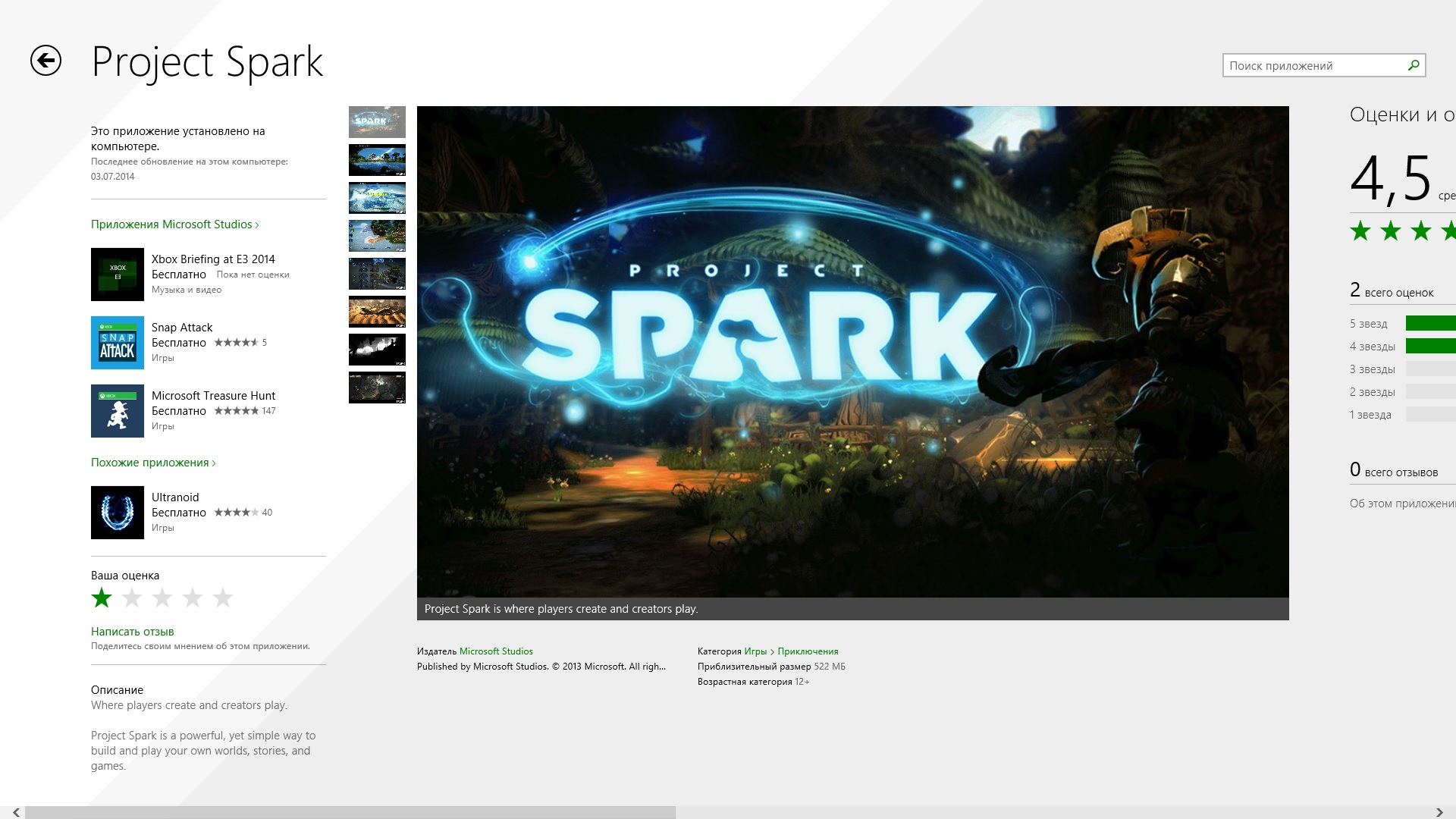This screenshot has width=1456, height=819.
Task: Click the Ultranoid title text
Action: pos(175,497)
